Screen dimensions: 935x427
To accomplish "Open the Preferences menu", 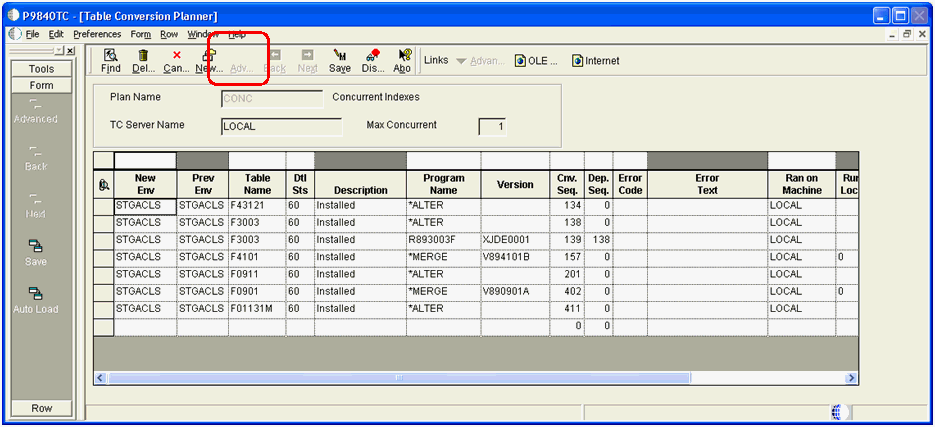I will tap(97, 34).
